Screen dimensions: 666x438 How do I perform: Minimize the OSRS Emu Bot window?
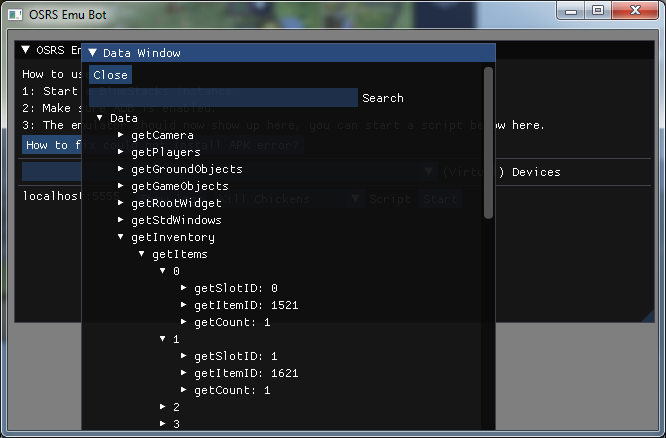pyautogui.click(x=571, y=11)
